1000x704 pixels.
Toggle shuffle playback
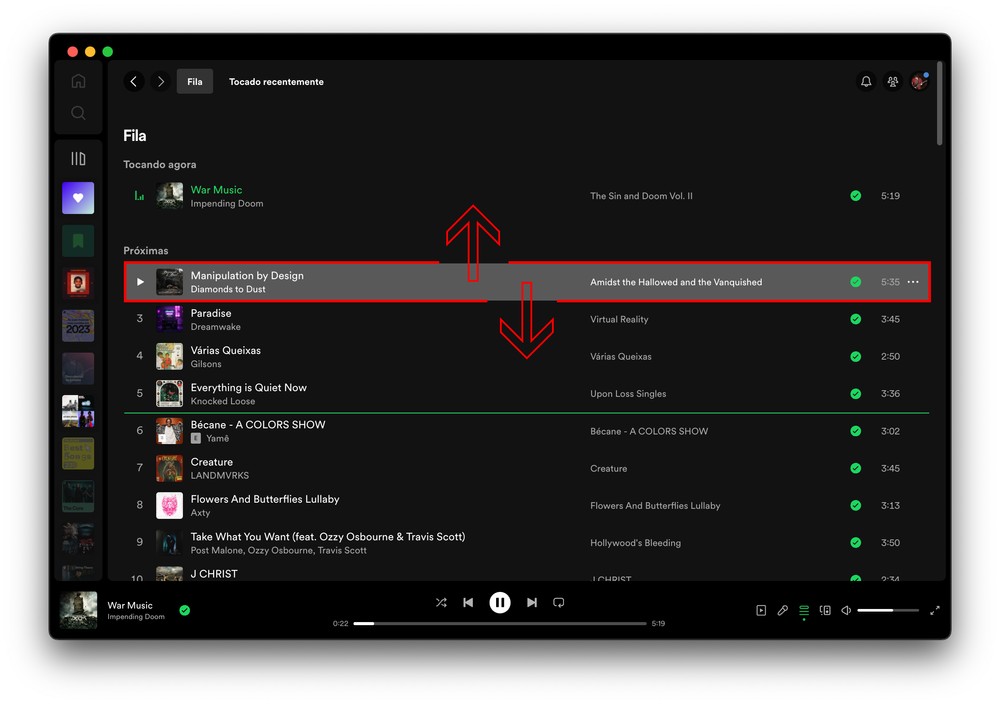pos(441,602)
